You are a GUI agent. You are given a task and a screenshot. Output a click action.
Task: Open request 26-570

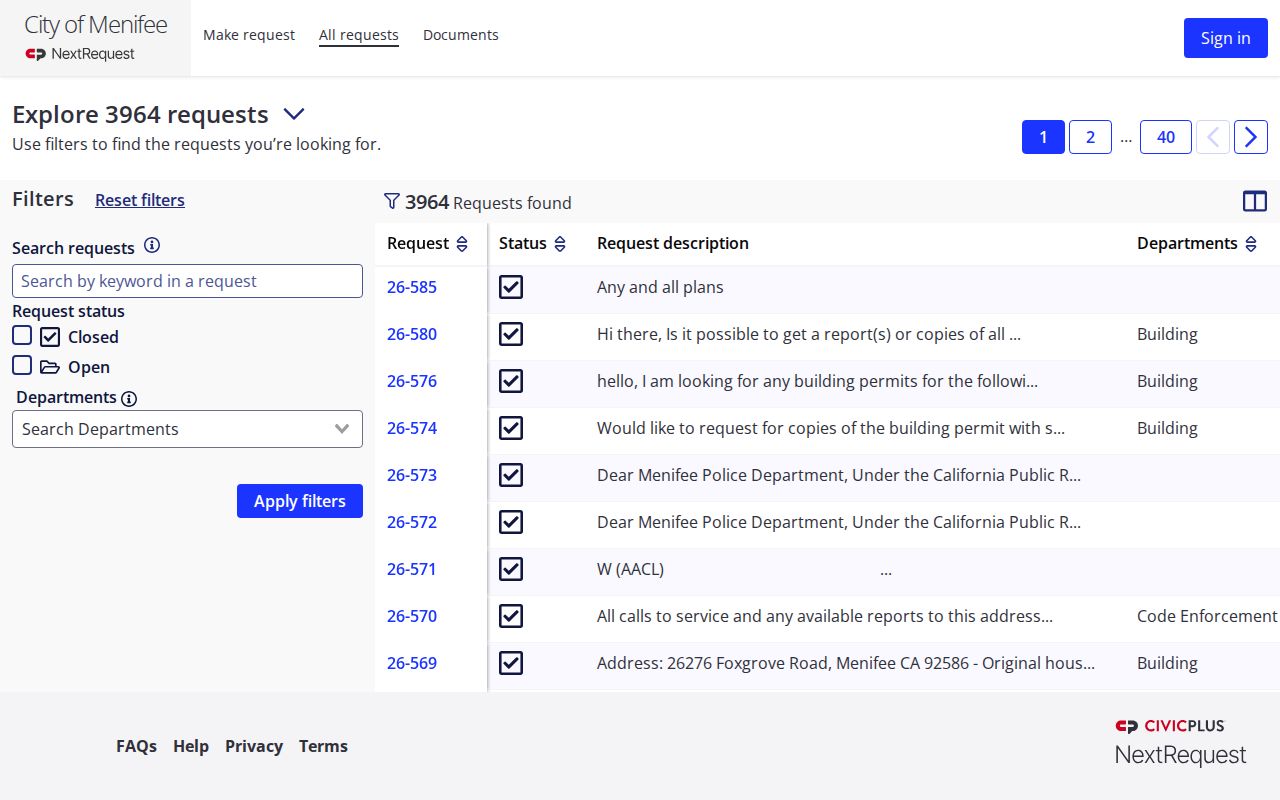pos(412,616)
